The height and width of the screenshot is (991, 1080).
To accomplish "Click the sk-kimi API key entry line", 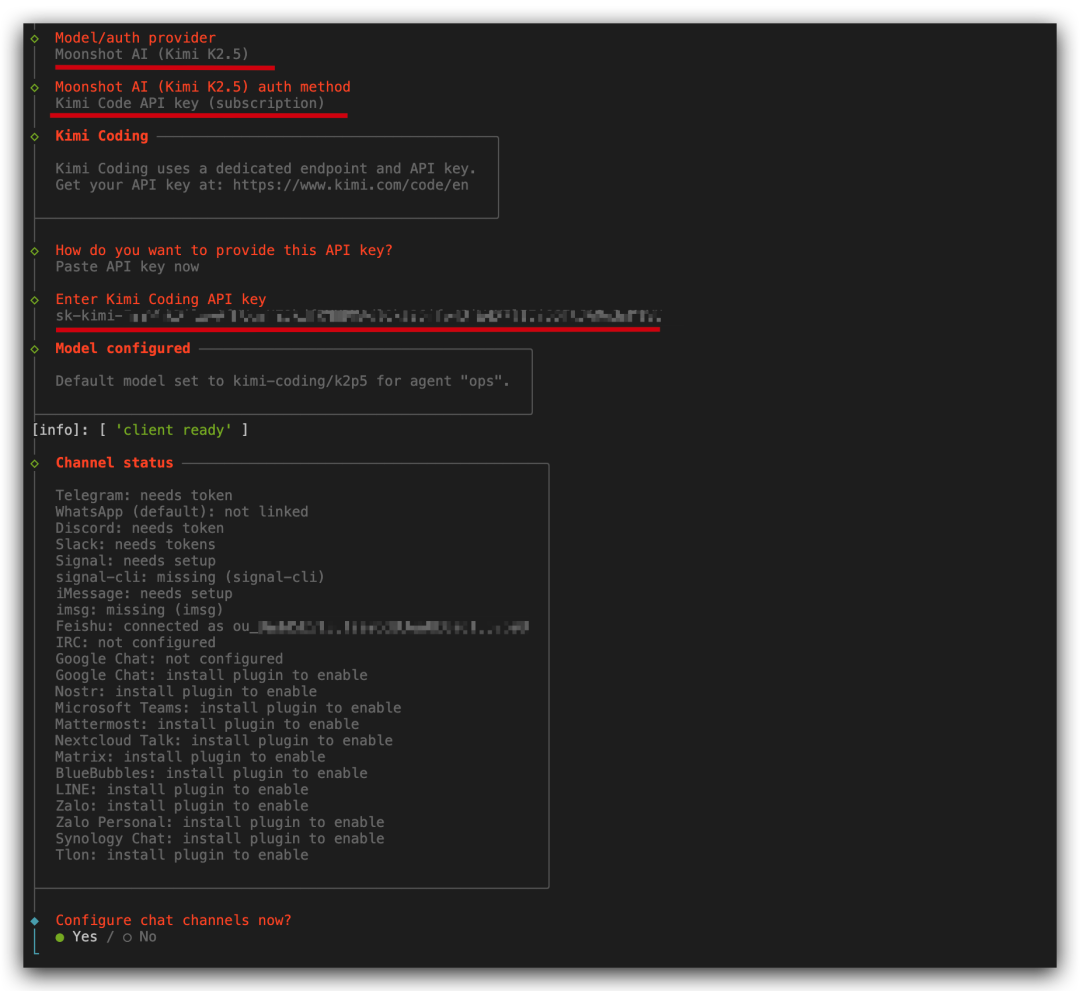I will [x=357, y=317].
